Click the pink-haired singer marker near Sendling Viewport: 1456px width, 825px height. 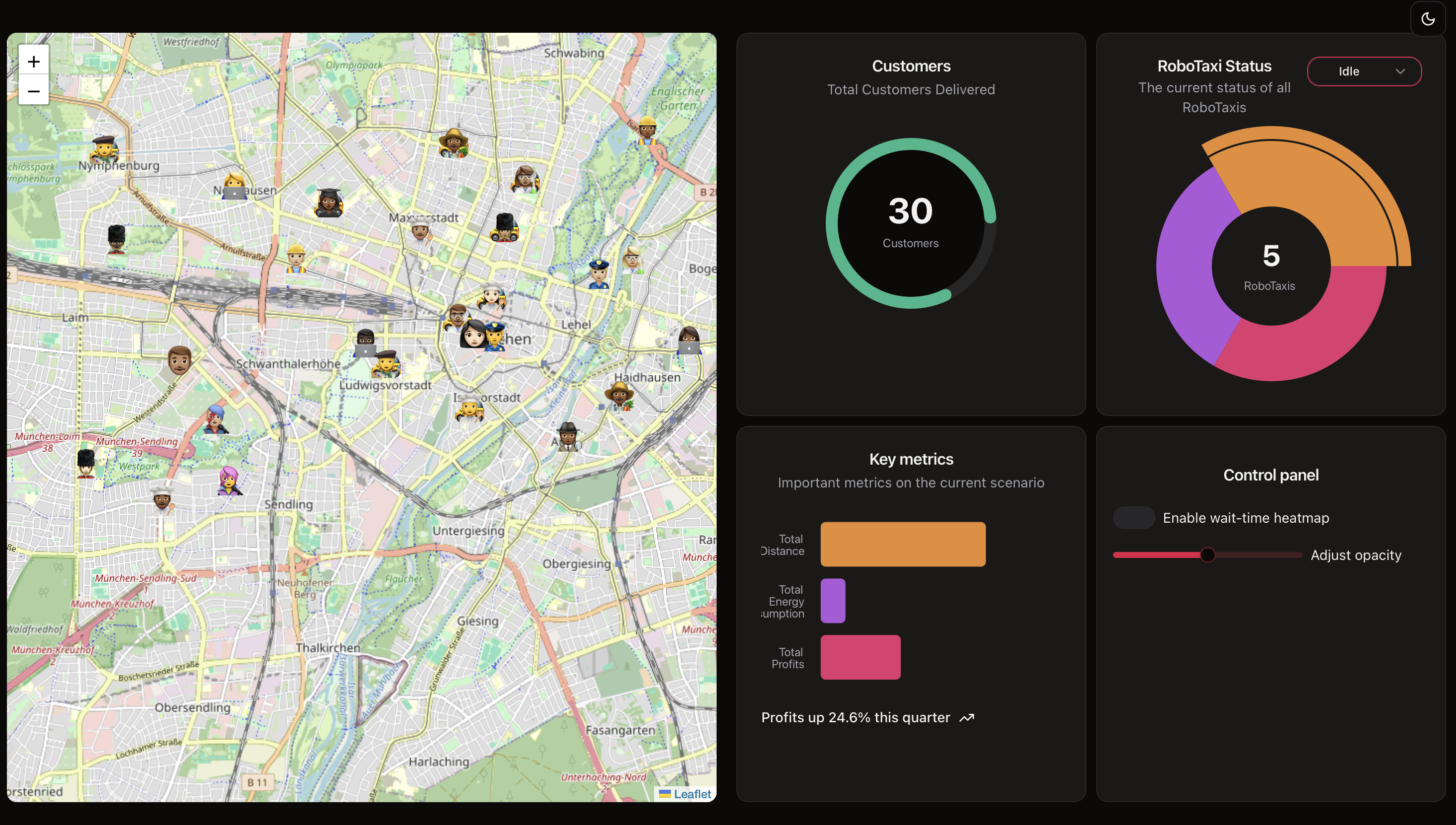[229, 481]
